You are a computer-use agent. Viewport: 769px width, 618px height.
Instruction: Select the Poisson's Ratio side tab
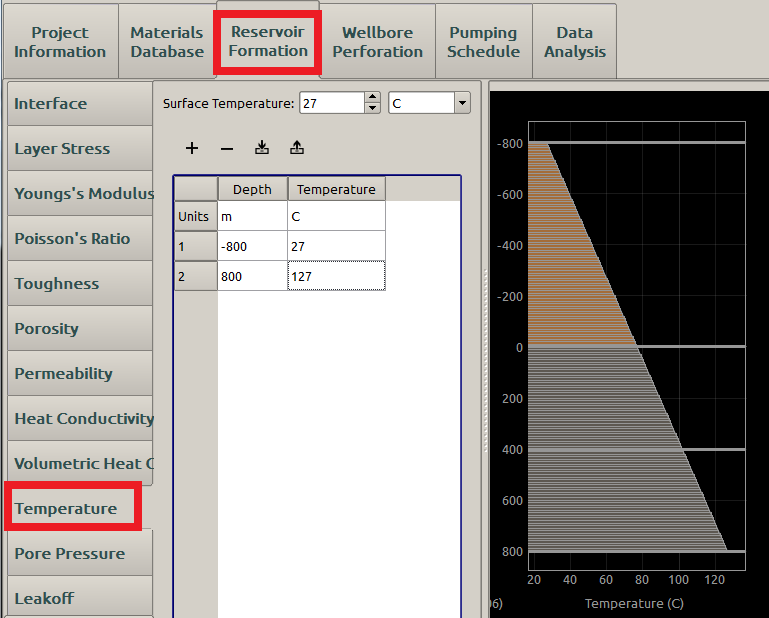coord(80,239)
